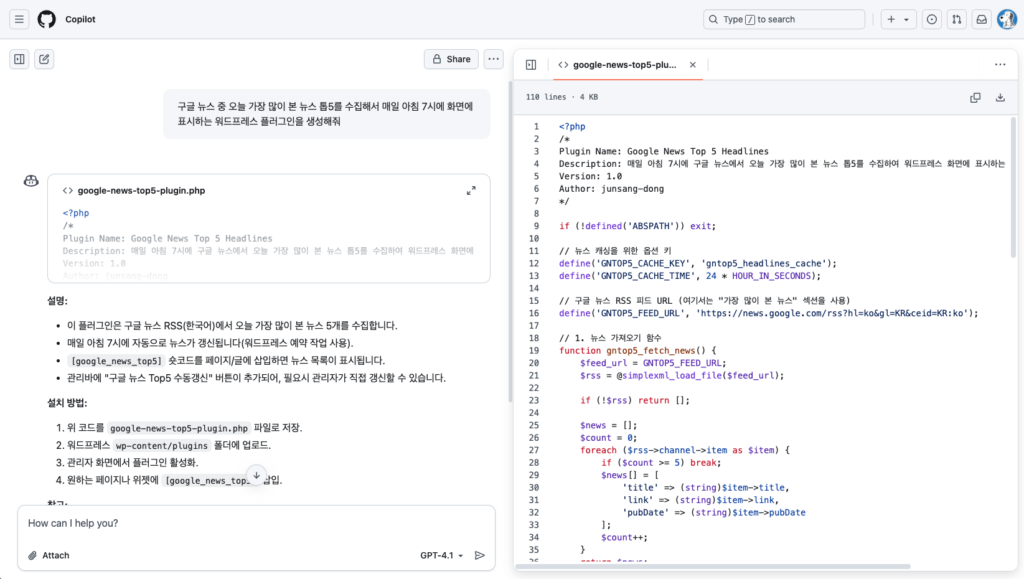Click the 'Version: 1.0' line in code panel

pyautogui.click(x=590, y=176)
